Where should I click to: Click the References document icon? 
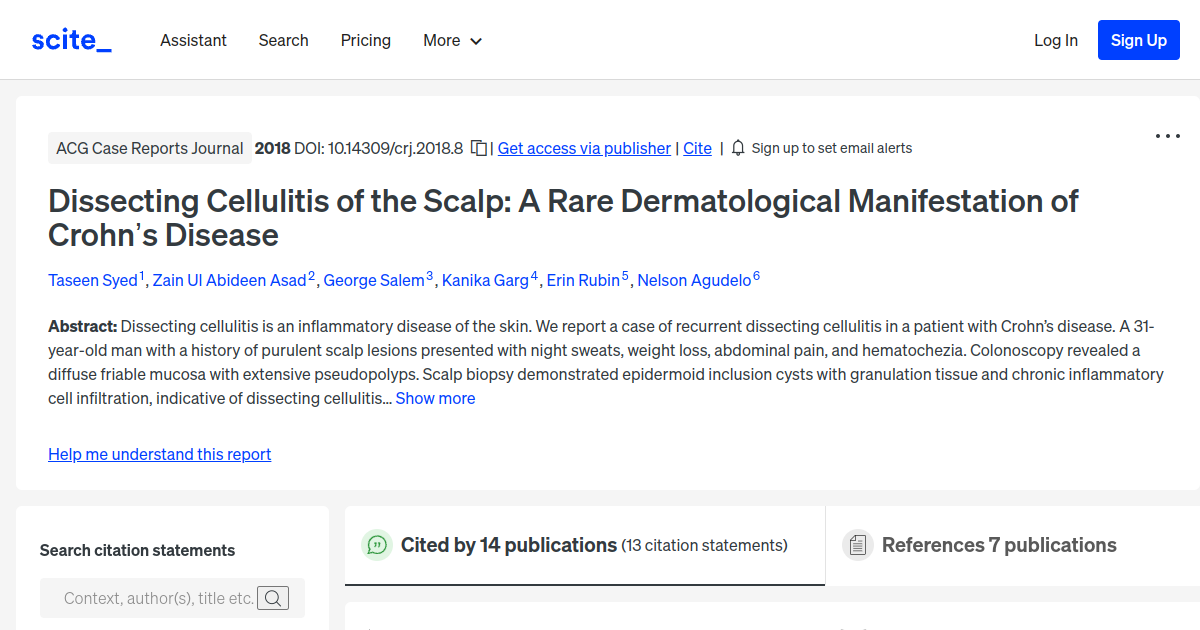pyautogui.click(x=858, y=545)
